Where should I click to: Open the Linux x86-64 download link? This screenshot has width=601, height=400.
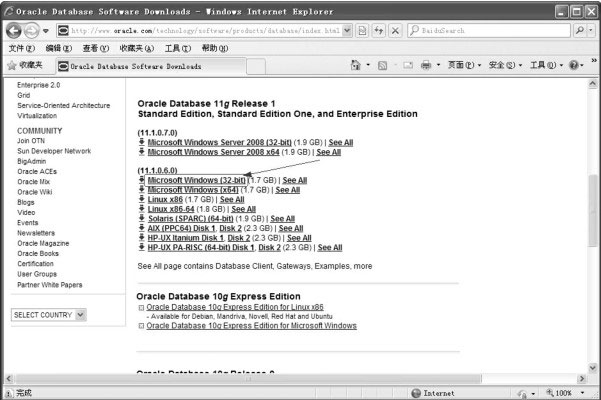171,209
